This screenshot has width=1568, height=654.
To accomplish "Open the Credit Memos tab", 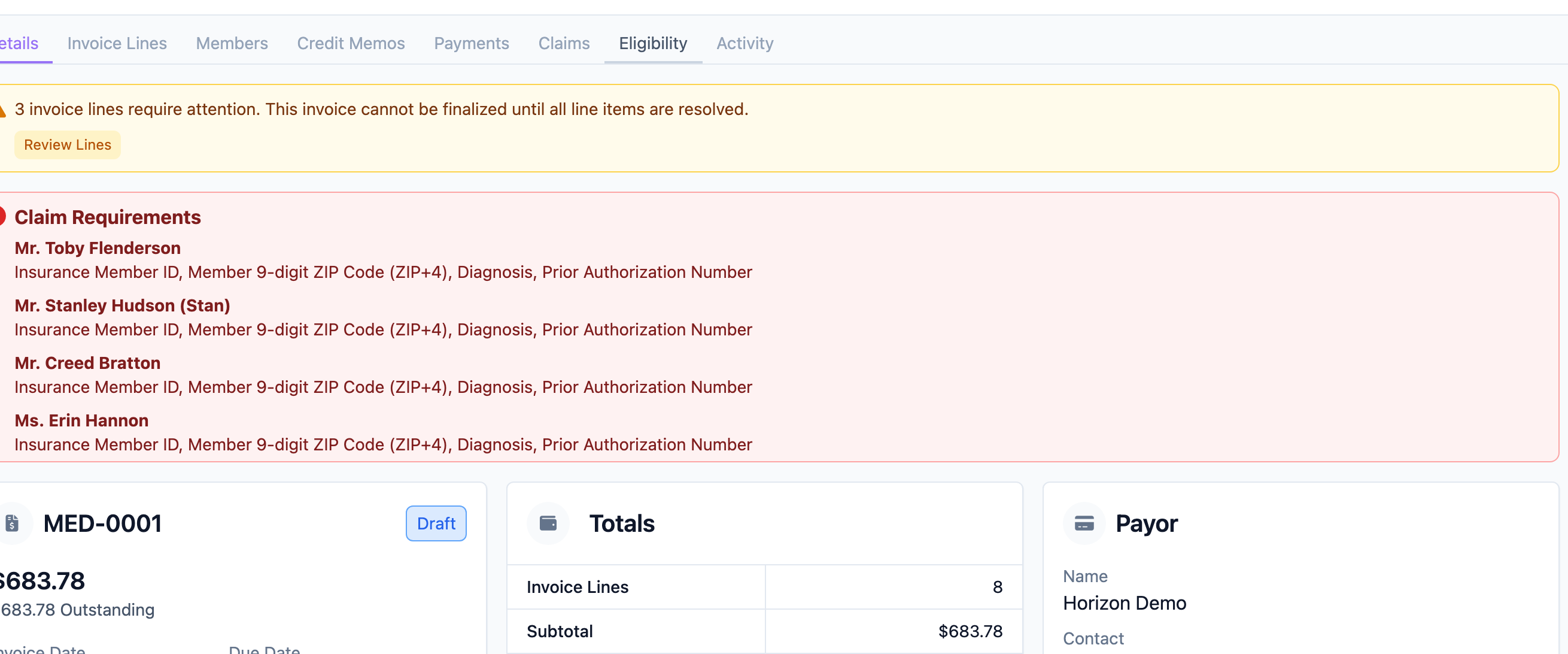I will pyautogui.click(x=351, y=43).
